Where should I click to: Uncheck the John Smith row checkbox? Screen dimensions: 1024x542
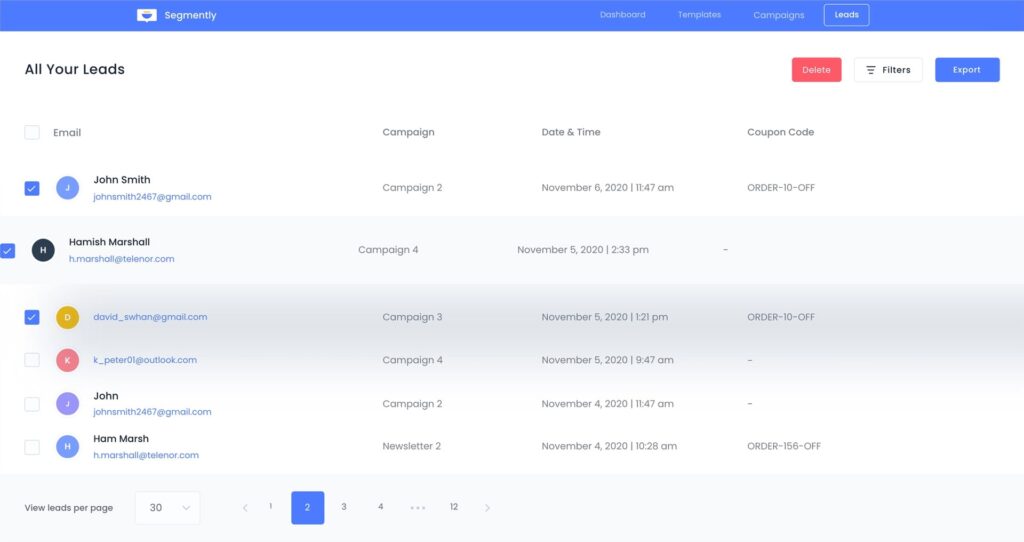[32, 188]
